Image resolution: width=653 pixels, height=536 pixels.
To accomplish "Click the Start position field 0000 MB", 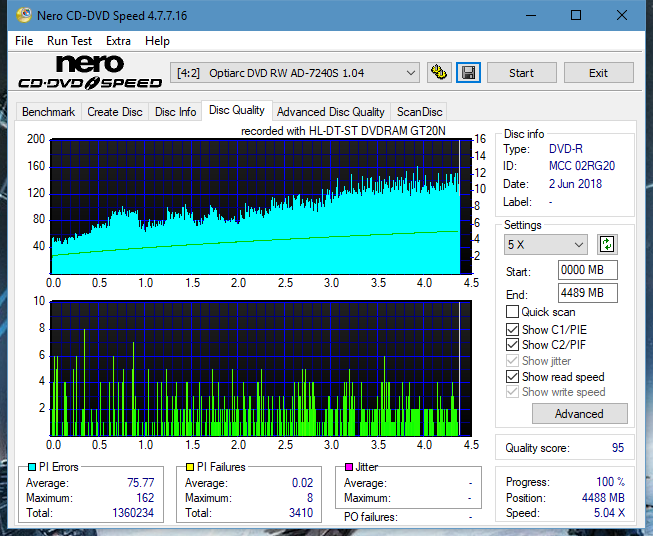I will (587, 270).
